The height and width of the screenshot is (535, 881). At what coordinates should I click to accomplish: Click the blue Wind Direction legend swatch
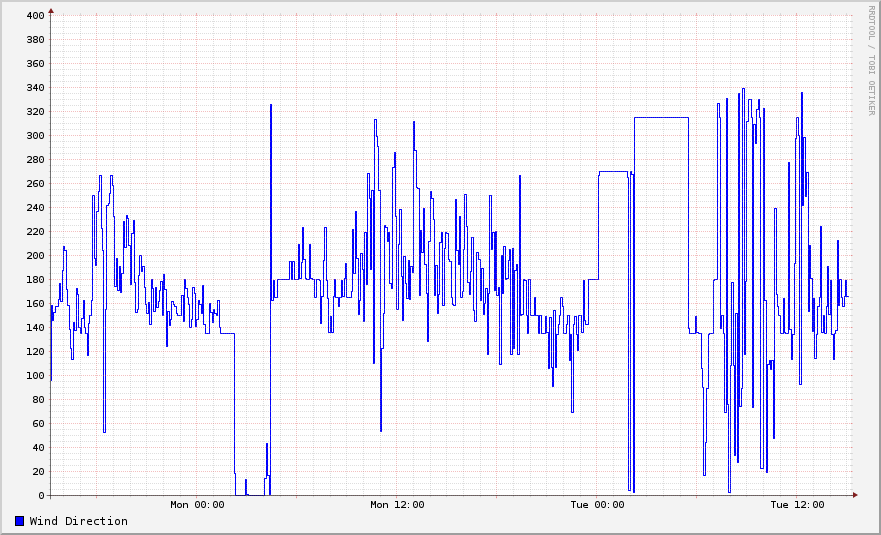click(20, 521)
